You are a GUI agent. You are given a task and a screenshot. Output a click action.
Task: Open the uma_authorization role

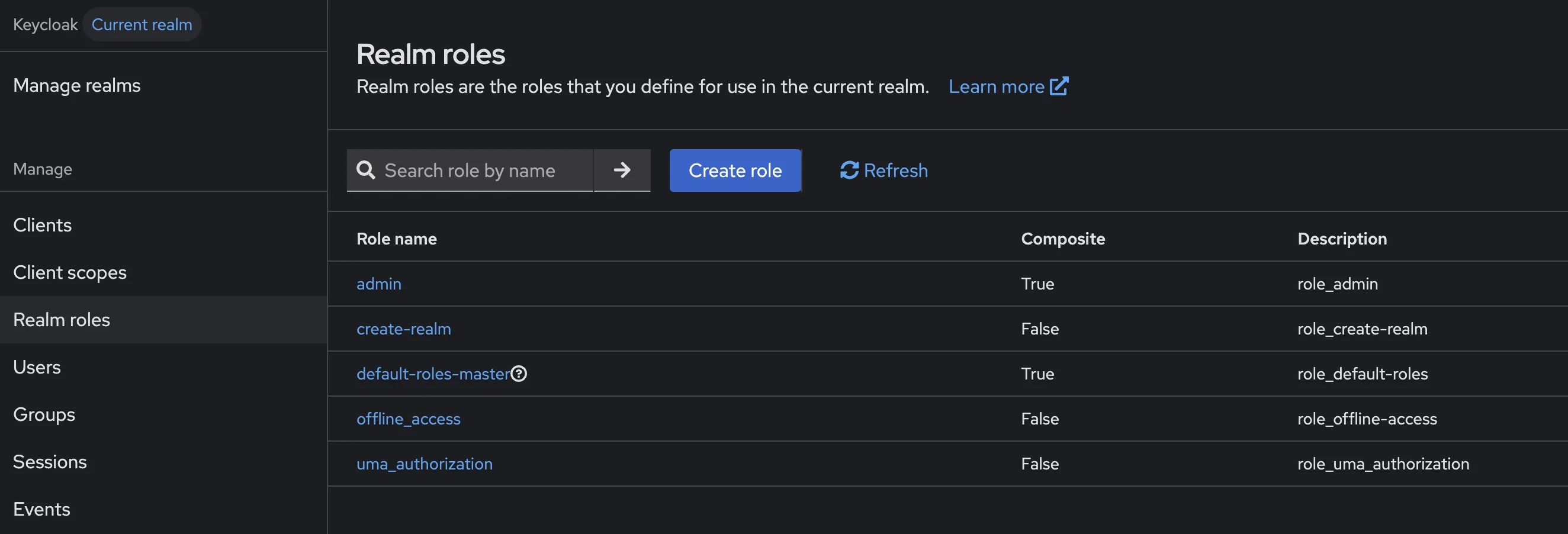pyautogui.click(x=424, y=464)
